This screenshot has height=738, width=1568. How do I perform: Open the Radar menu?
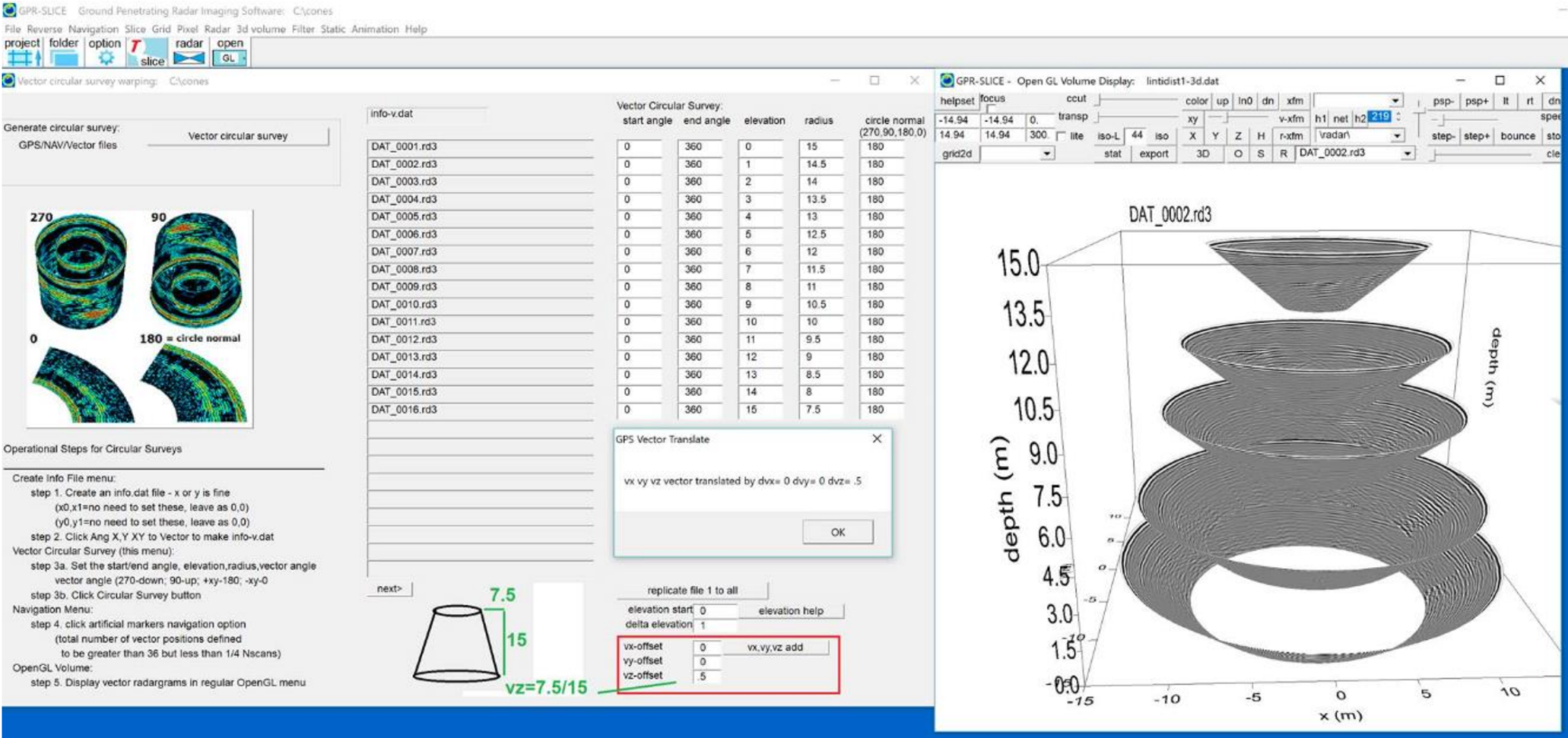[x=217, y=29]
